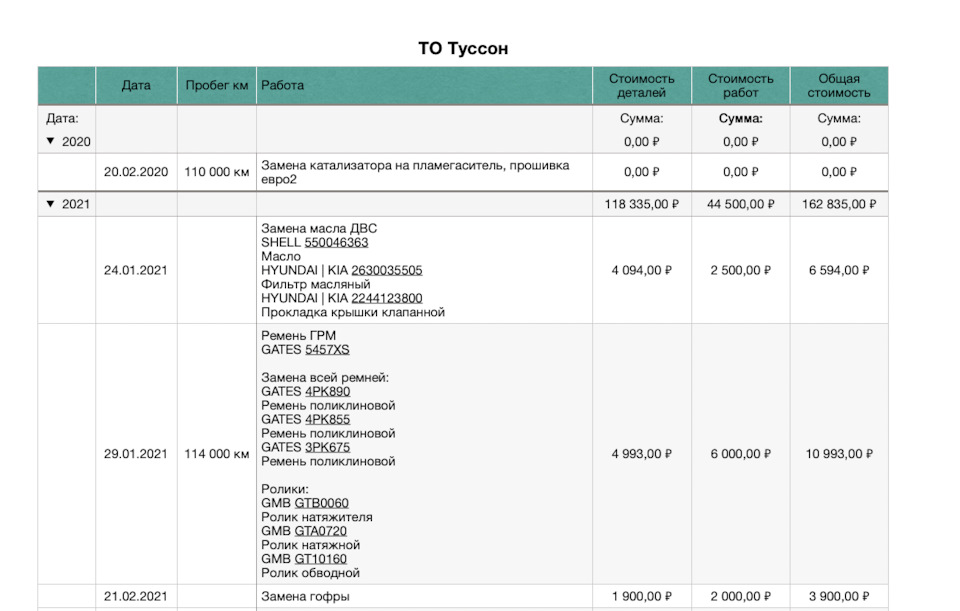The width and height of the screenshot is (960, 611).
Task: Select the total cost 10 993,00 ₽
Action: tap(839, 454)
